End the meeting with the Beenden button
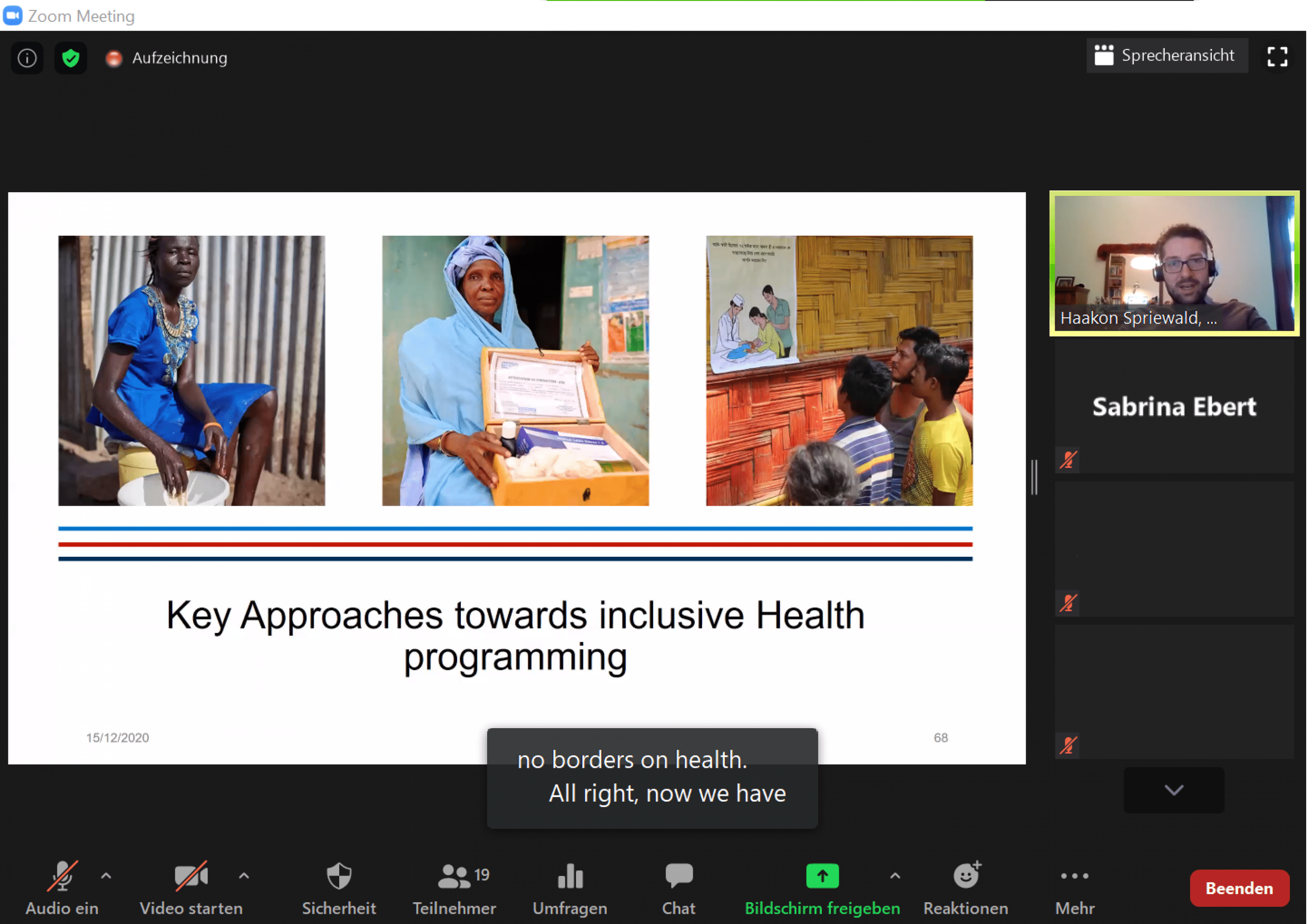Image resolution: width=1308 pixels, height=924 pixels. tap(1240, 888)
